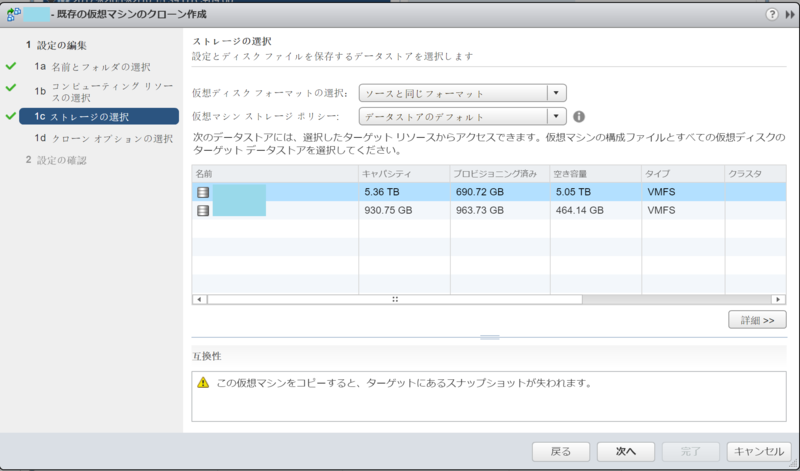Click the splitter handle above 互換性
Screen dimensions: 800x471
(489, 337)
